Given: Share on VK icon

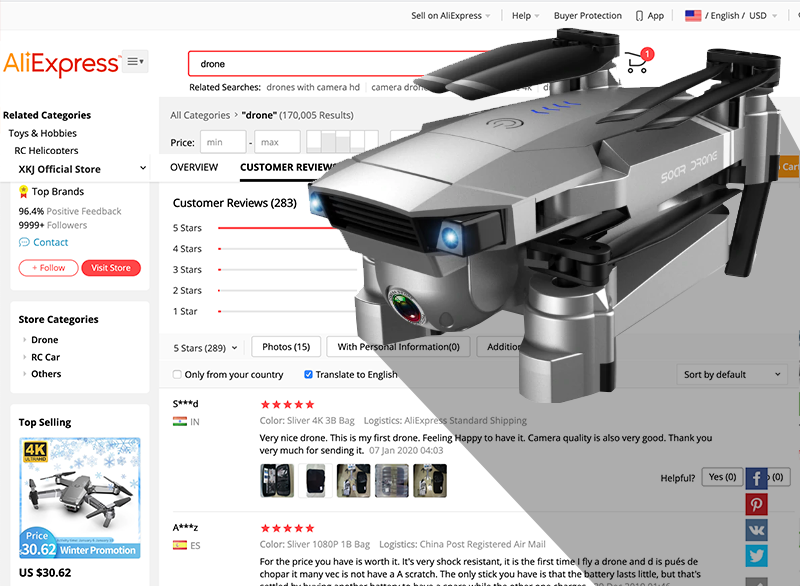Looking at the screenshot, I should pos(757,530).
